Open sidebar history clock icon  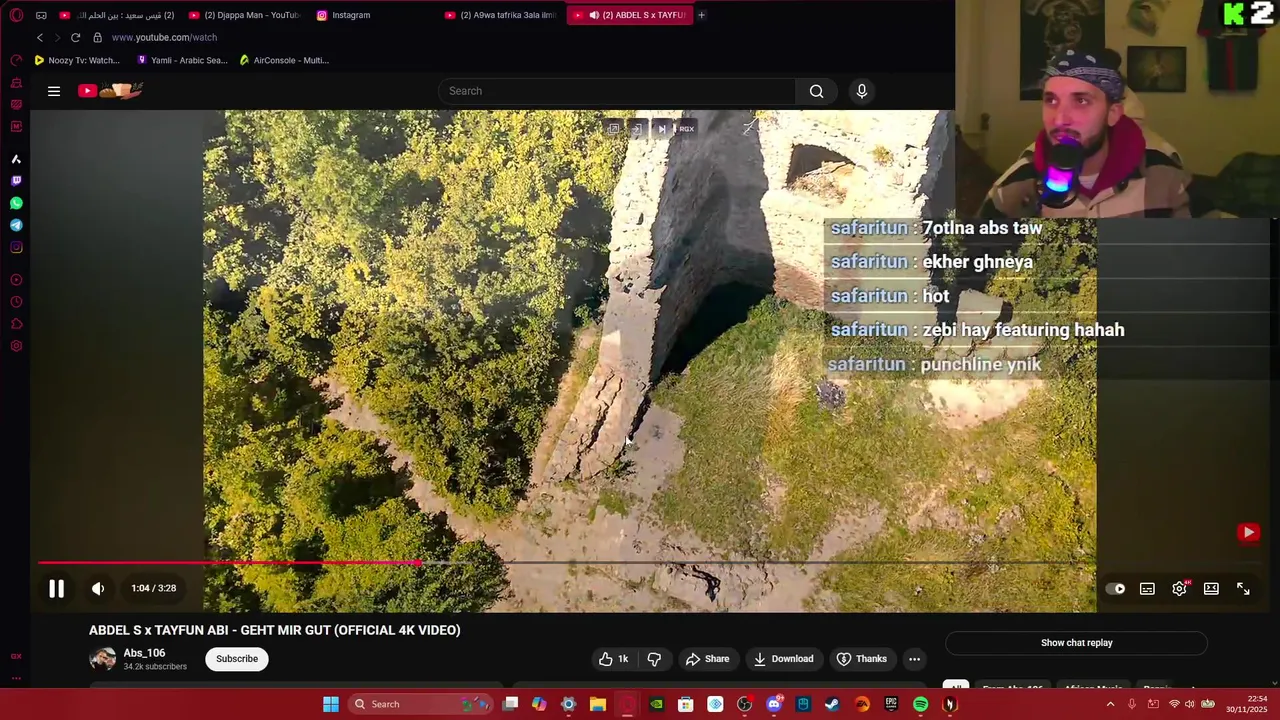coord(16,302)
